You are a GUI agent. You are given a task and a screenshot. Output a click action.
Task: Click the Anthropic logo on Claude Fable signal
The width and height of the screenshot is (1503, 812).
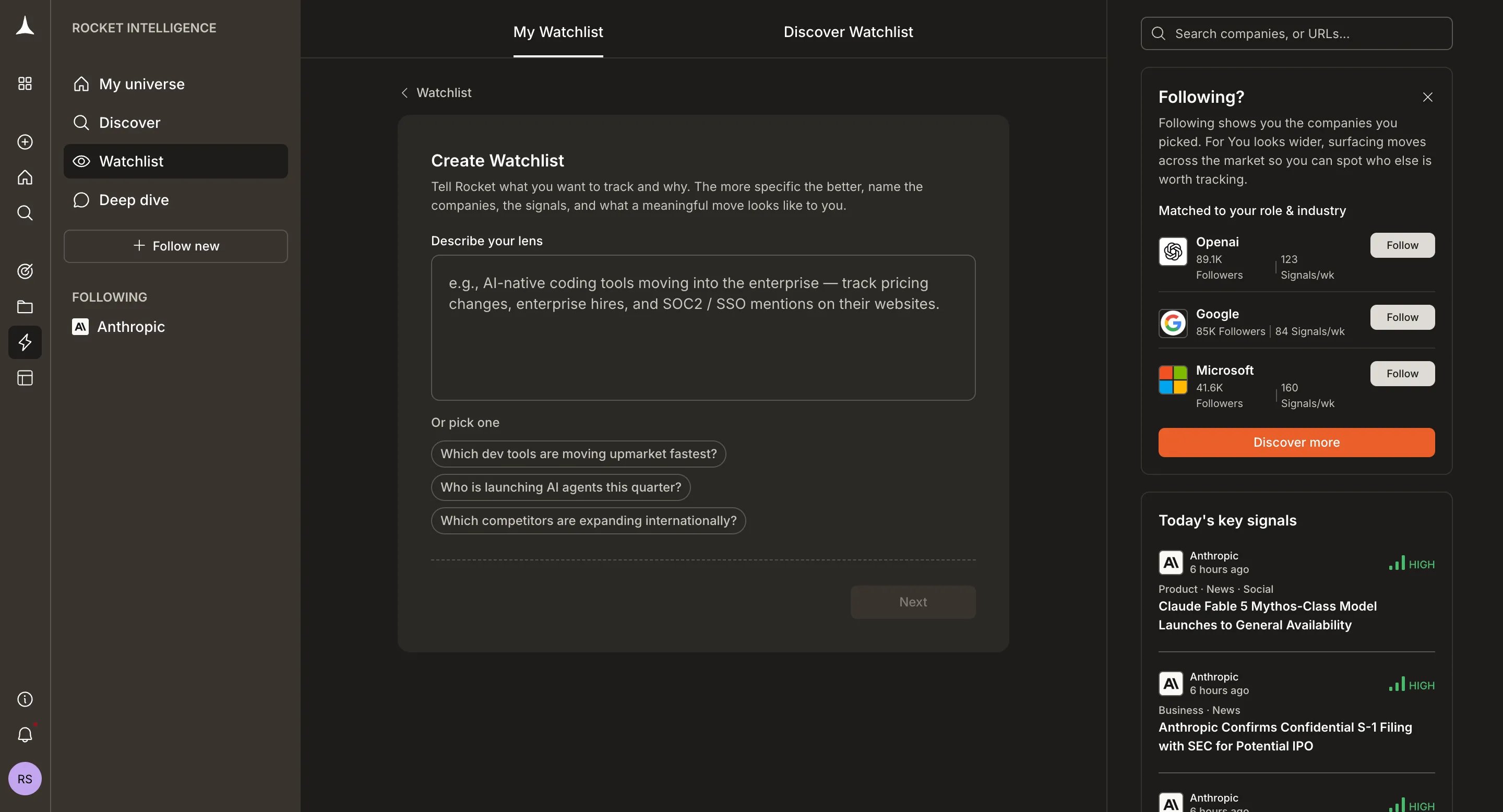(1171, 563)
